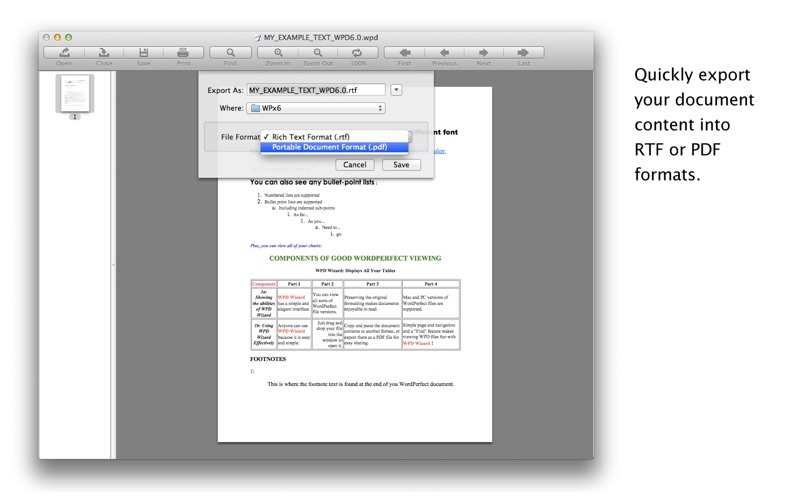Click the footnote sentence in the document

(x=360, y=384)
